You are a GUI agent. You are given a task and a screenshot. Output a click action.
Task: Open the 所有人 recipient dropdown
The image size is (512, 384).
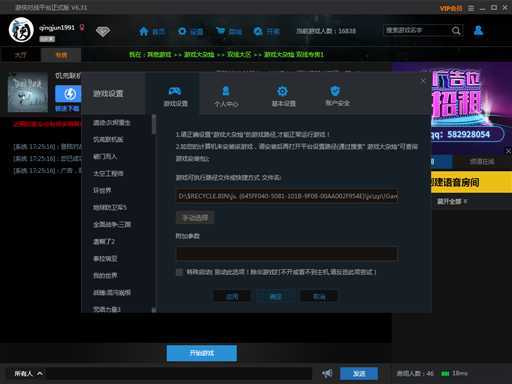[28, 374]
